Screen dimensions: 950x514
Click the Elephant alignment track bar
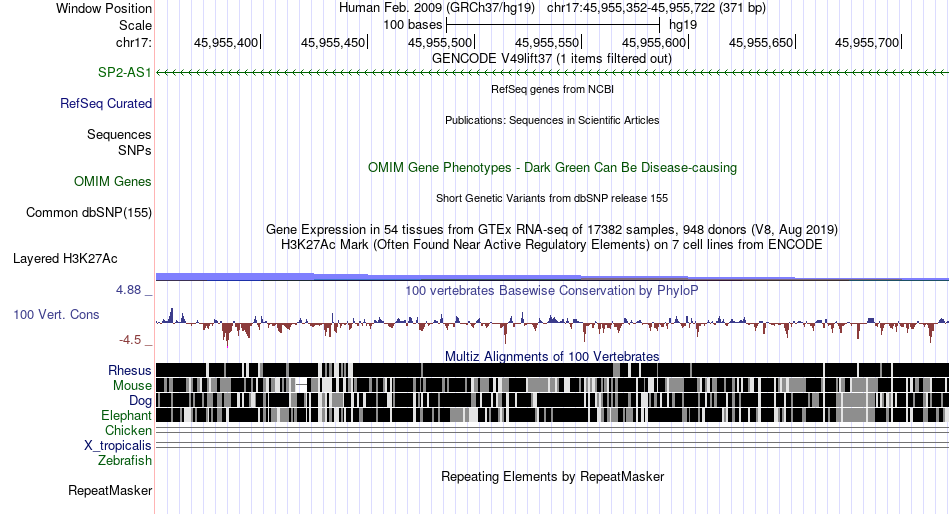point(553,415)
